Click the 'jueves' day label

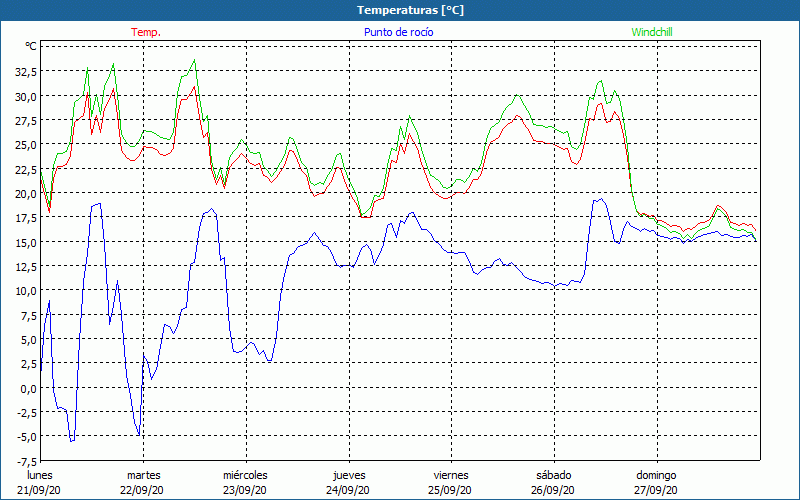(349, 475)
